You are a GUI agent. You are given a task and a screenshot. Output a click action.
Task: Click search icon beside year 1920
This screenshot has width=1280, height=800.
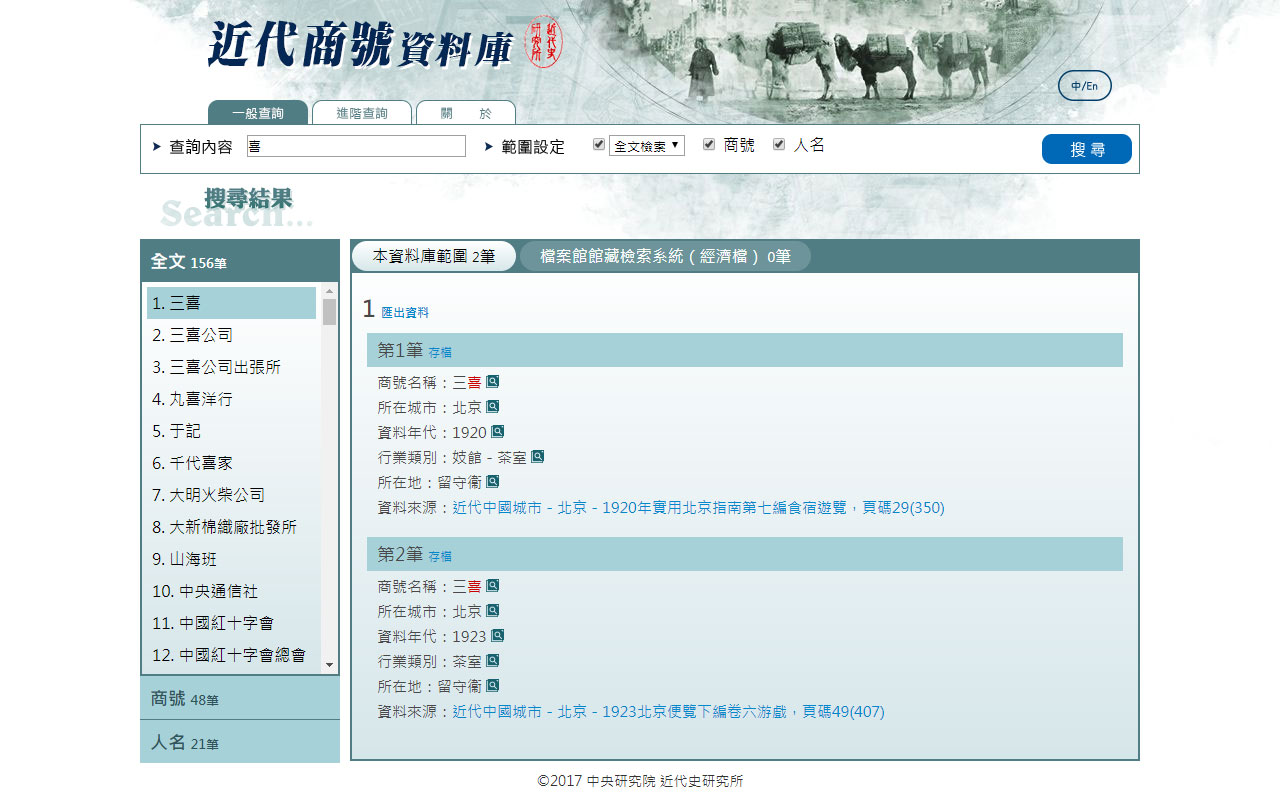[497, 431]
